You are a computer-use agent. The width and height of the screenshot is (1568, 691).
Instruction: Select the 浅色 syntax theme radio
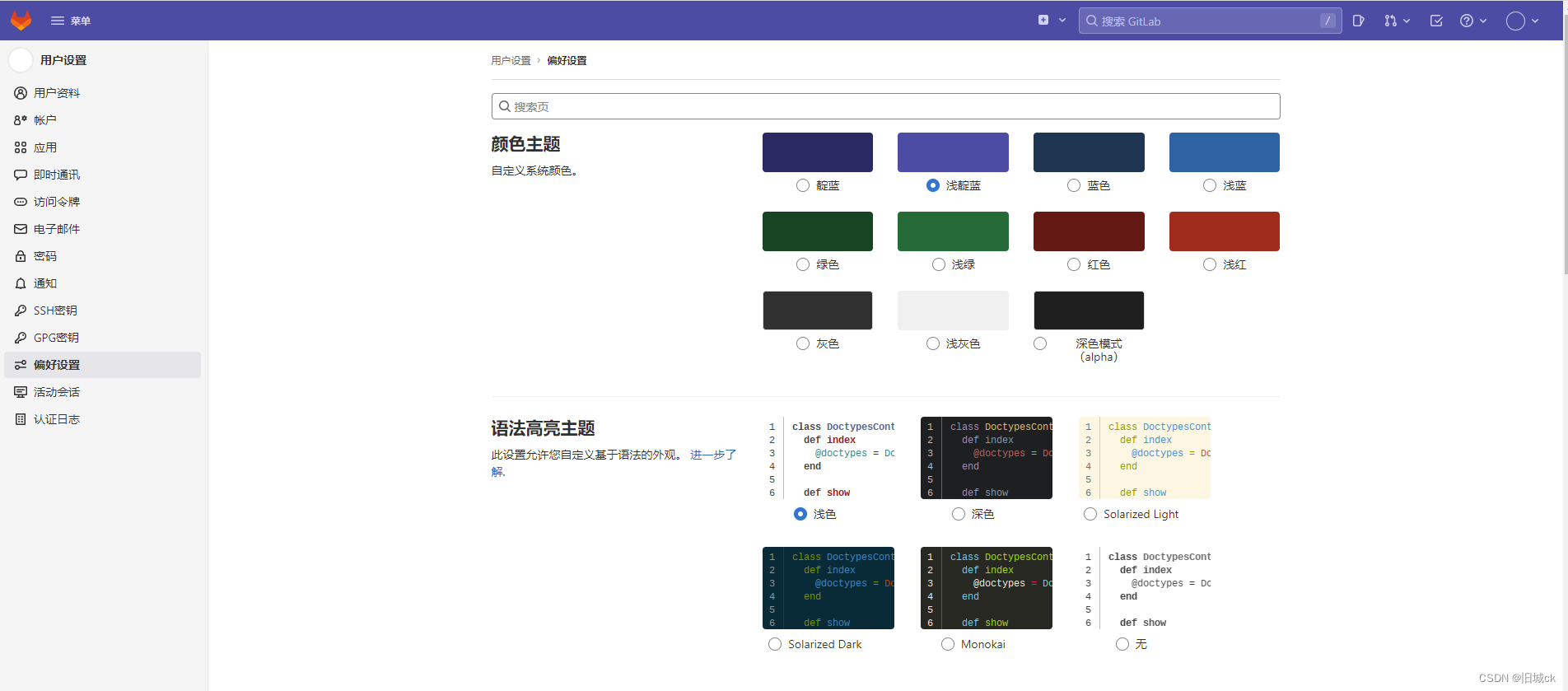tap(800, 514)
